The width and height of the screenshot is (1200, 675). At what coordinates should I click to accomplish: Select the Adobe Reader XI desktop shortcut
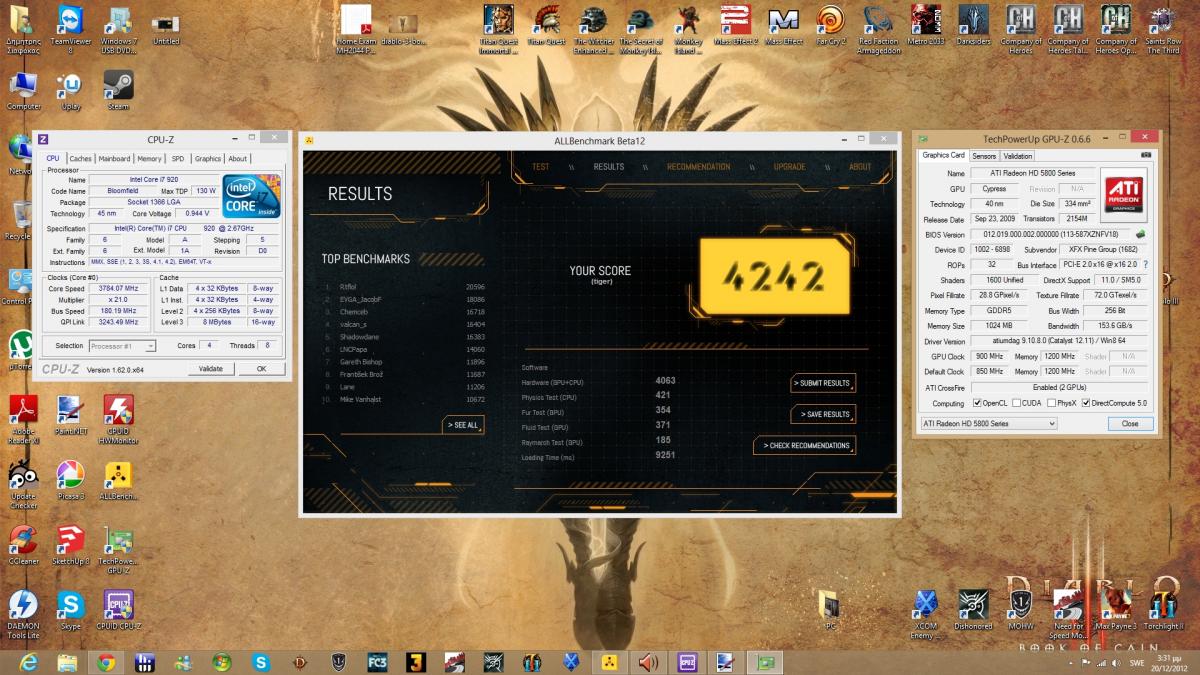(x=23, y=420)
